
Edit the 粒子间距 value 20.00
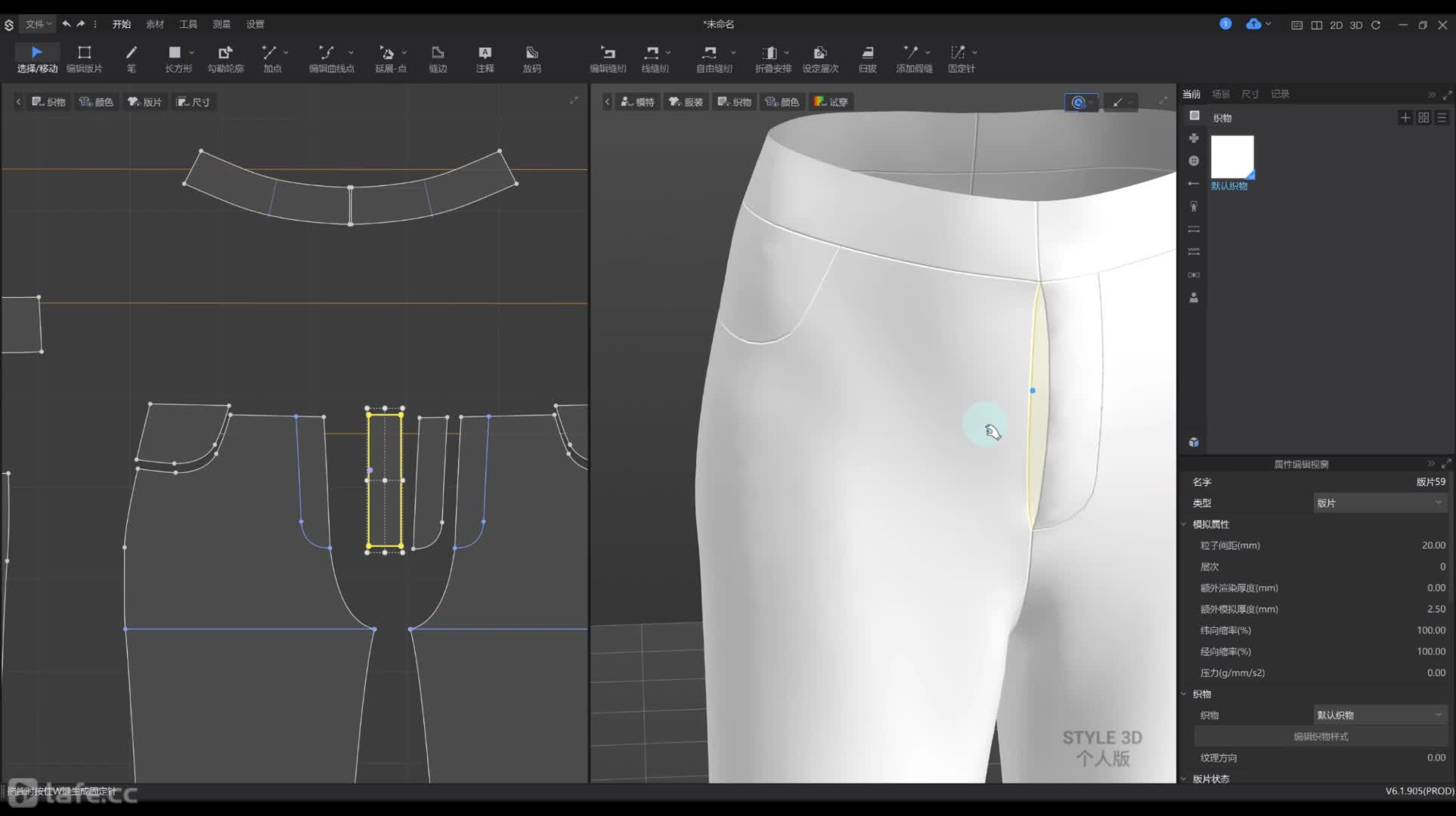(x=1433, y=546)
